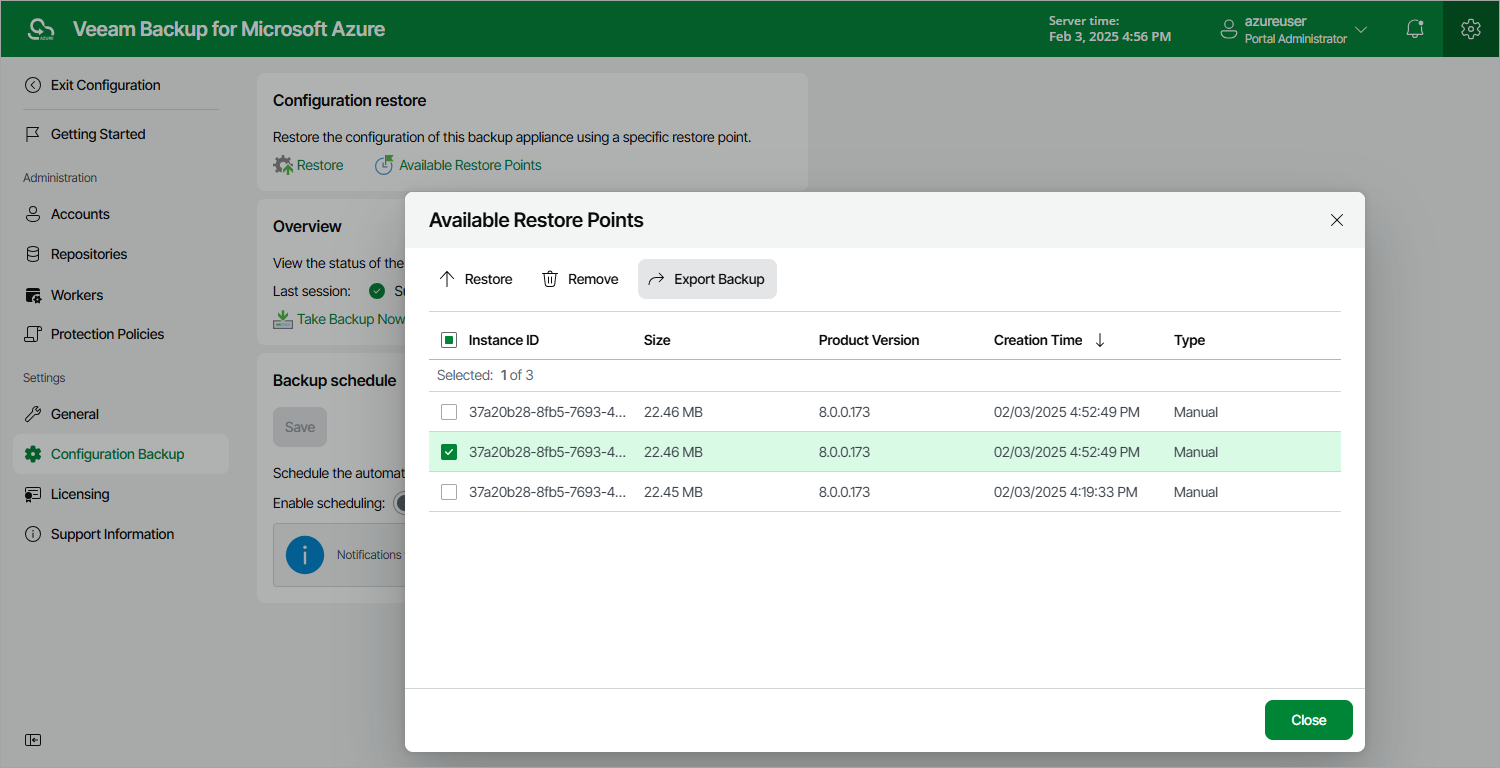The height and width of the screenshot is (768, 1500).
Task: Open Licensing in the sidebar
Action: (80, 494)
